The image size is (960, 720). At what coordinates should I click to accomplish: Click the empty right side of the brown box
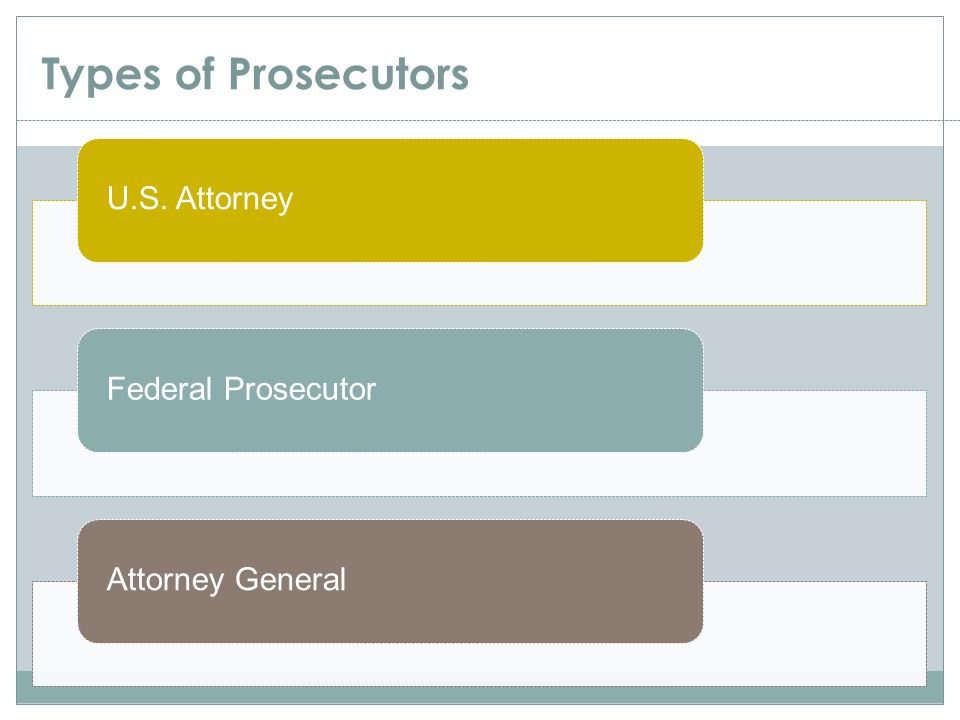pos(527,581)
